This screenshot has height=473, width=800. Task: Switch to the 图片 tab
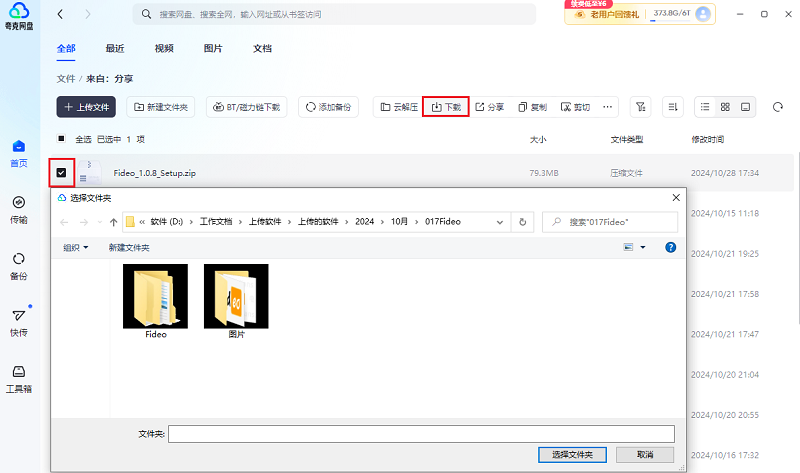[213, 48]
